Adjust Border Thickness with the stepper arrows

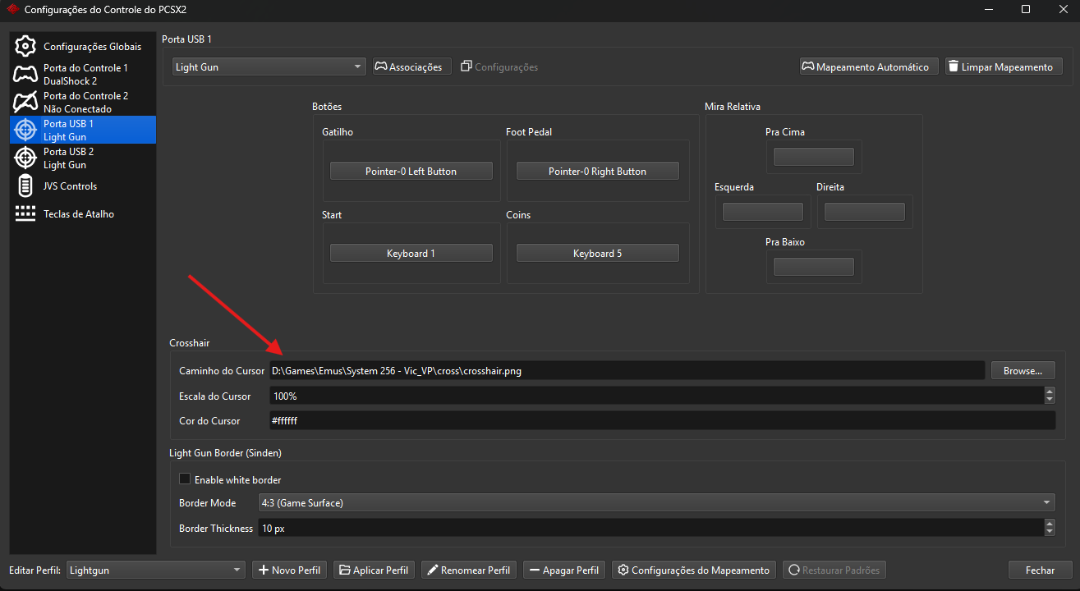pyautogui.click(x=1050, y=528)
